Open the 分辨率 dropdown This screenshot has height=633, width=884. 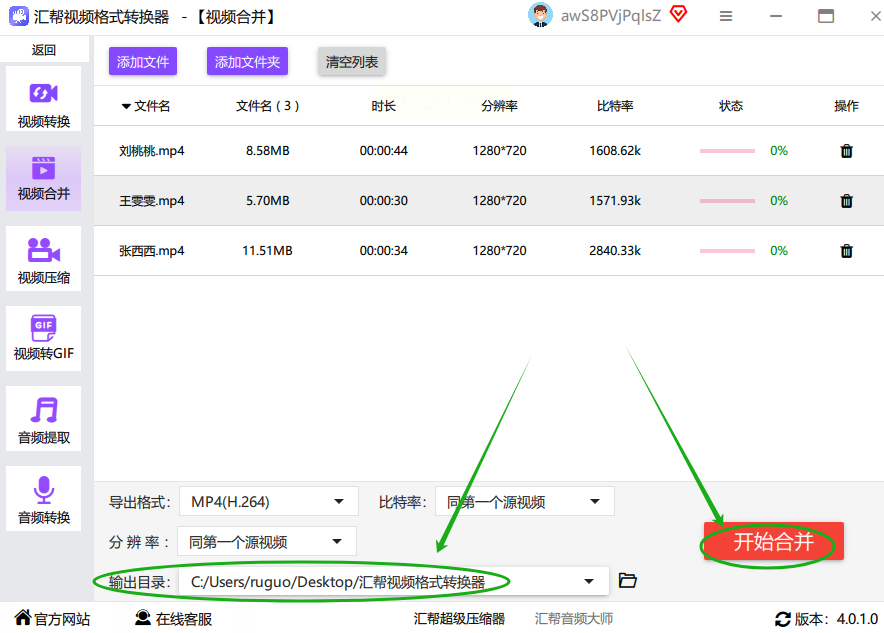click(x=267, y=541)
